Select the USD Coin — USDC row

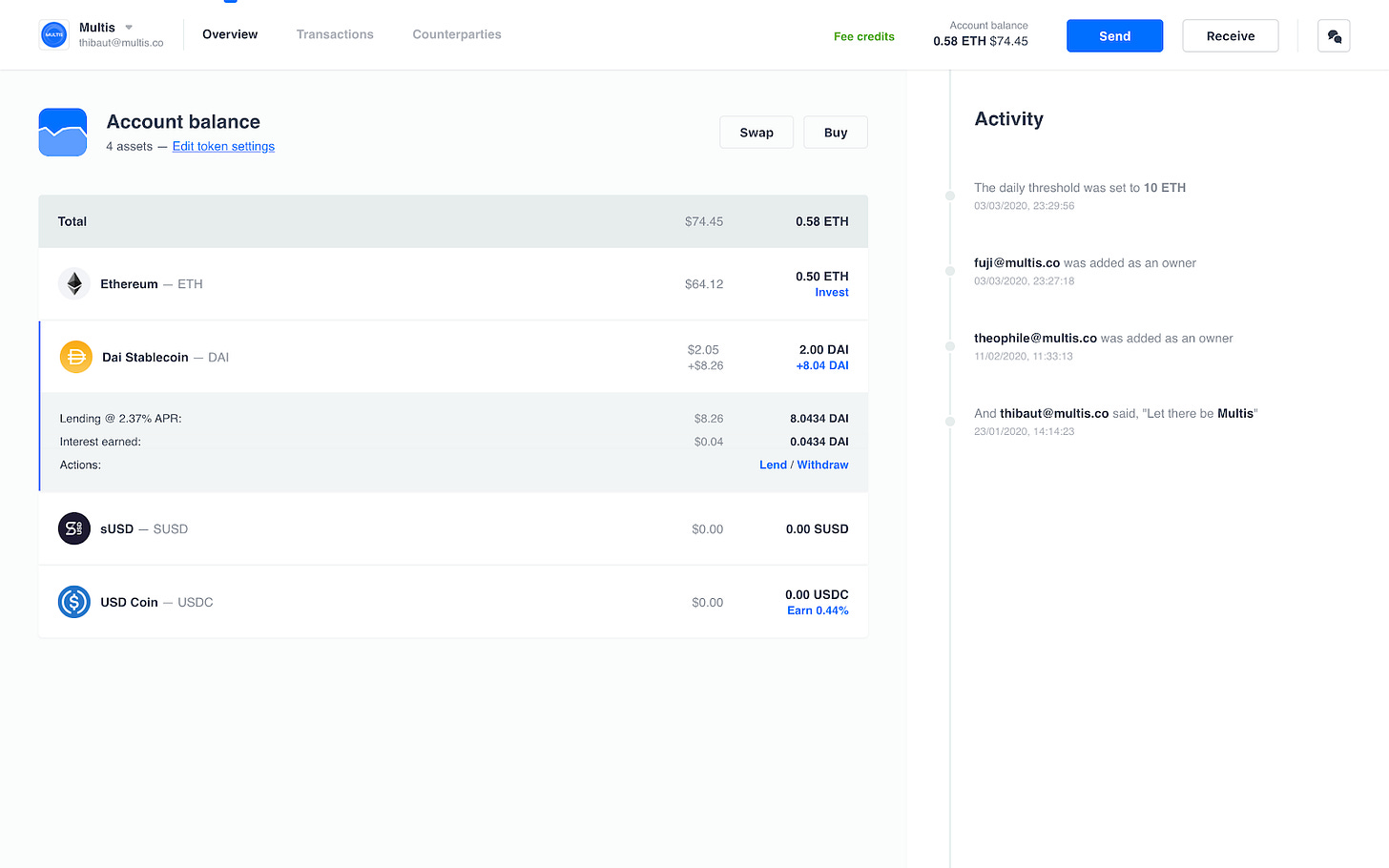click(453, 602)
